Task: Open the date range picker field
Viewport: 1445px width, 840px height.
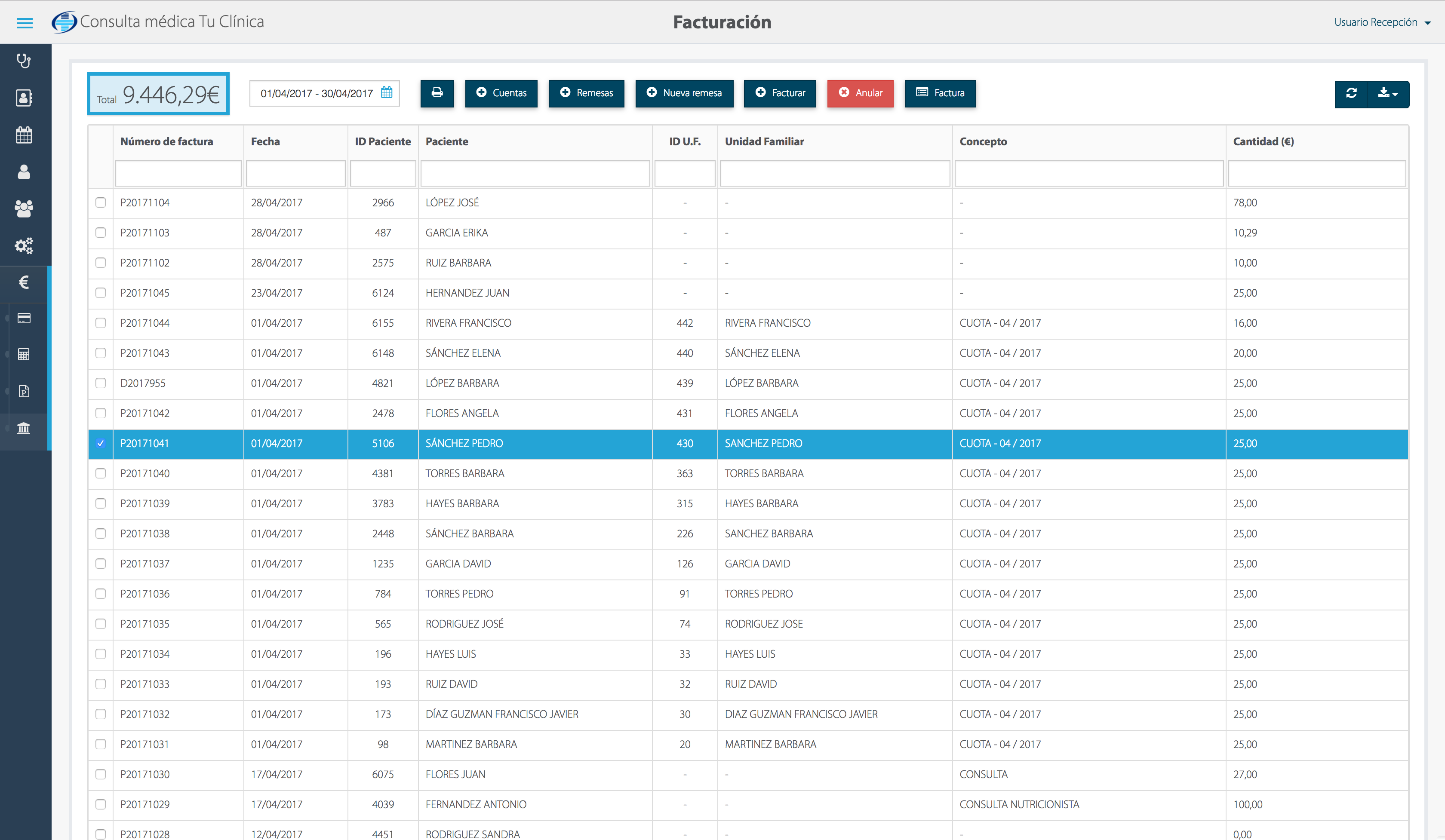Action: [325, 93]
